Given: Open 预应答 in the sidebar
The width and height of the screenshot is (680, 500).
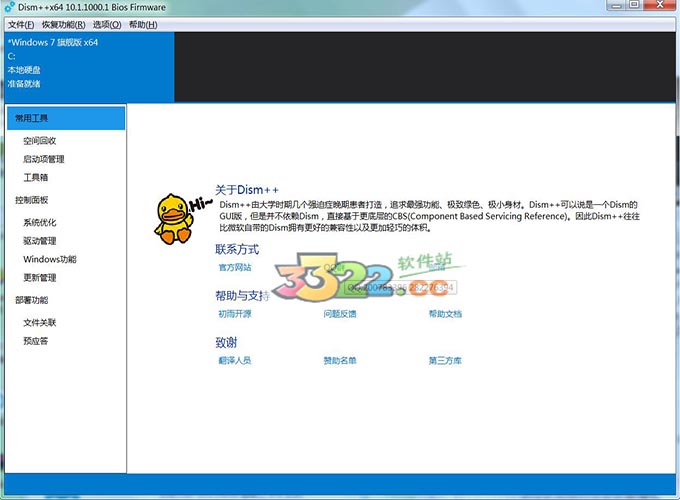Looking at the screenshot, I should coord(36,341).
